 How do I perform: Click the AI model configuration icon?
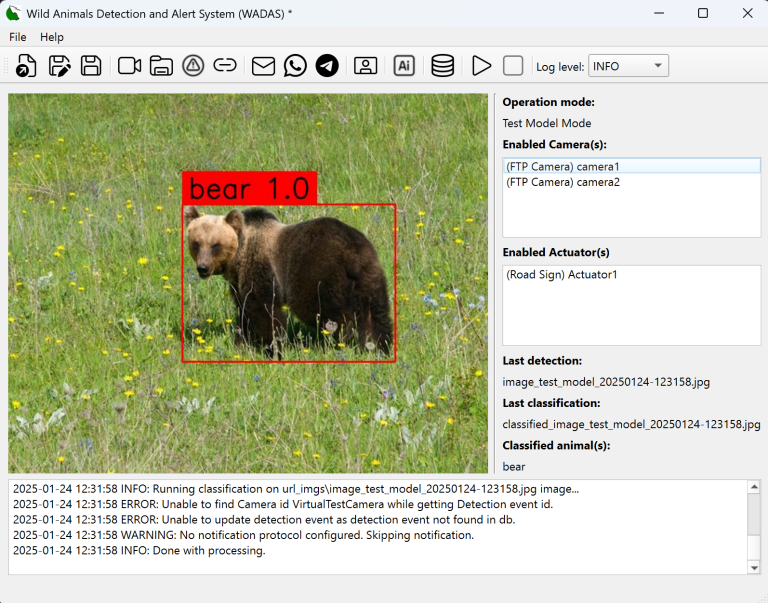404,66
